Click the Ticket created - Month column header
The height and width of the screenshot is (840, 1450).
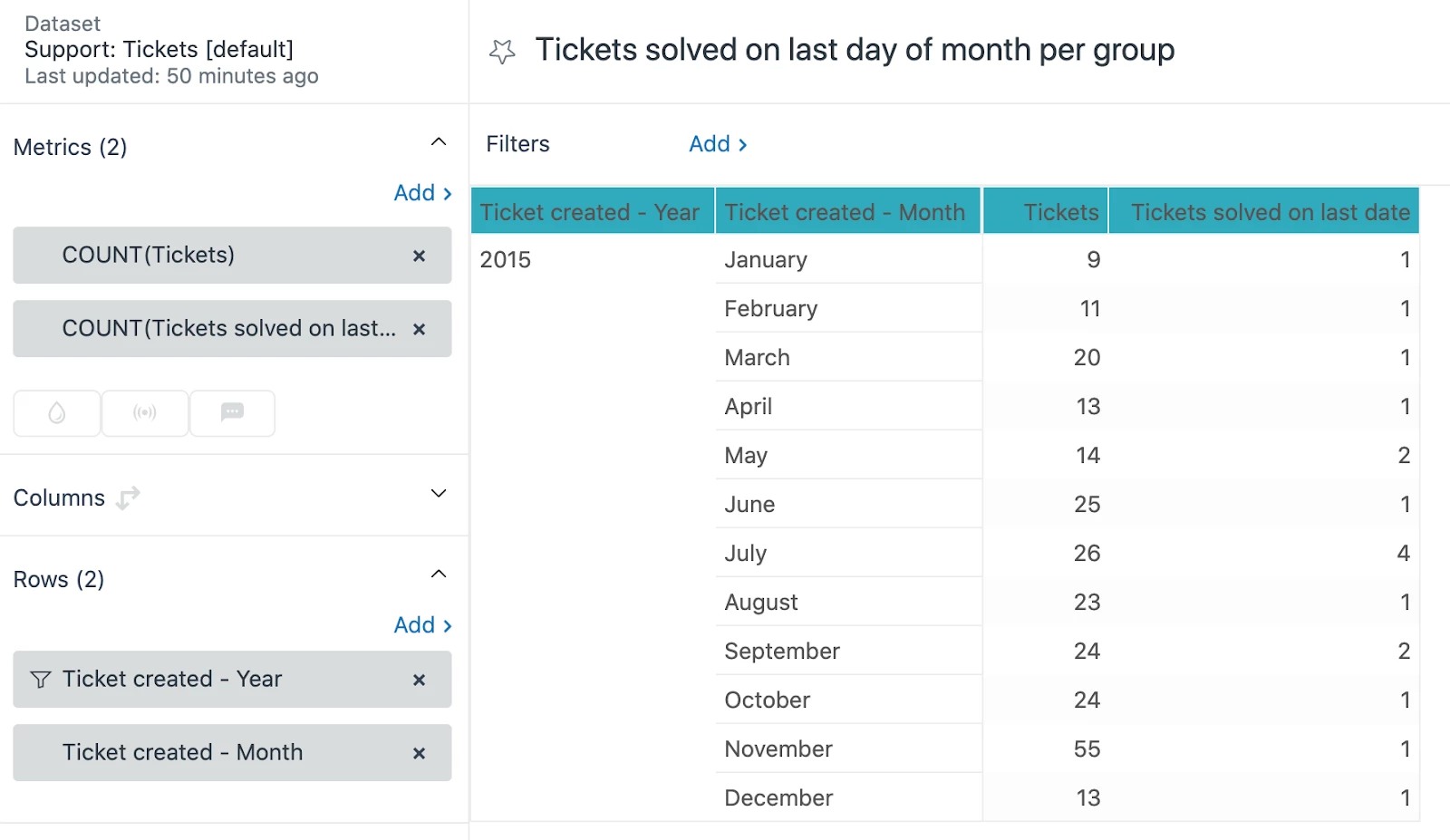(845, 212)
